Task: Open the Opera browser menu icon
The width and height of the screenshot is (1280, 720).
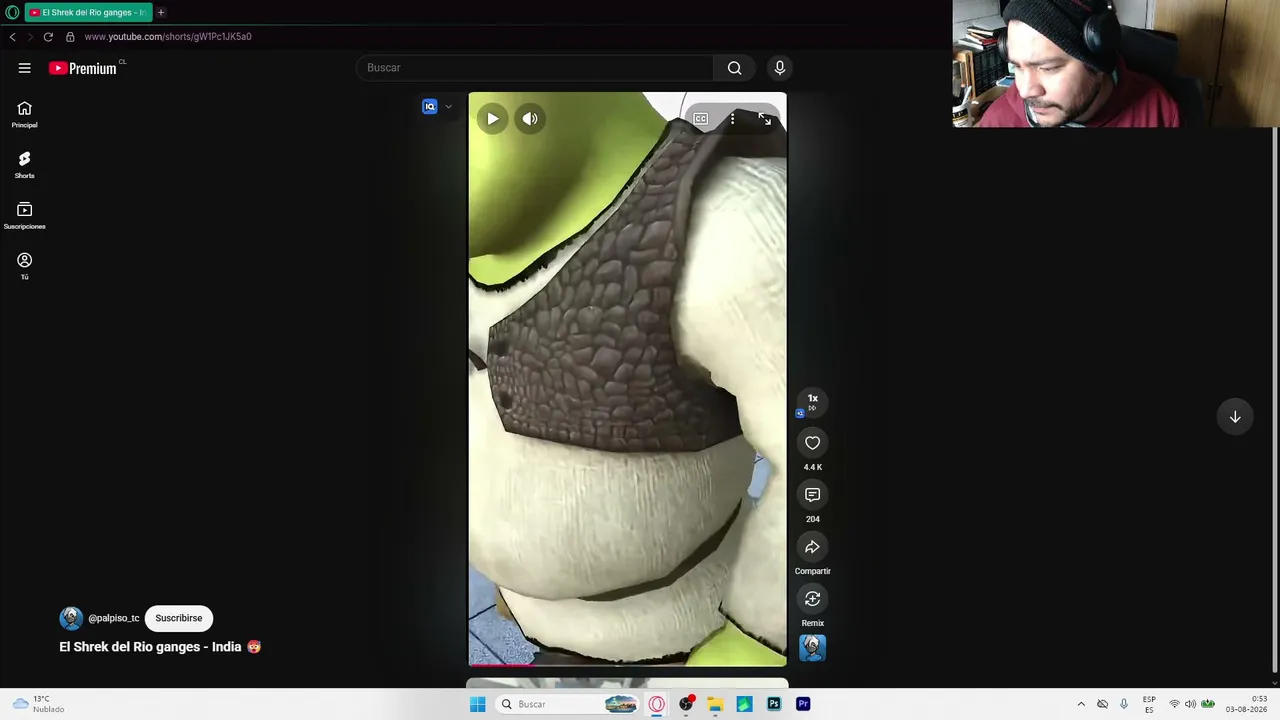Action: tap(12, 12)
